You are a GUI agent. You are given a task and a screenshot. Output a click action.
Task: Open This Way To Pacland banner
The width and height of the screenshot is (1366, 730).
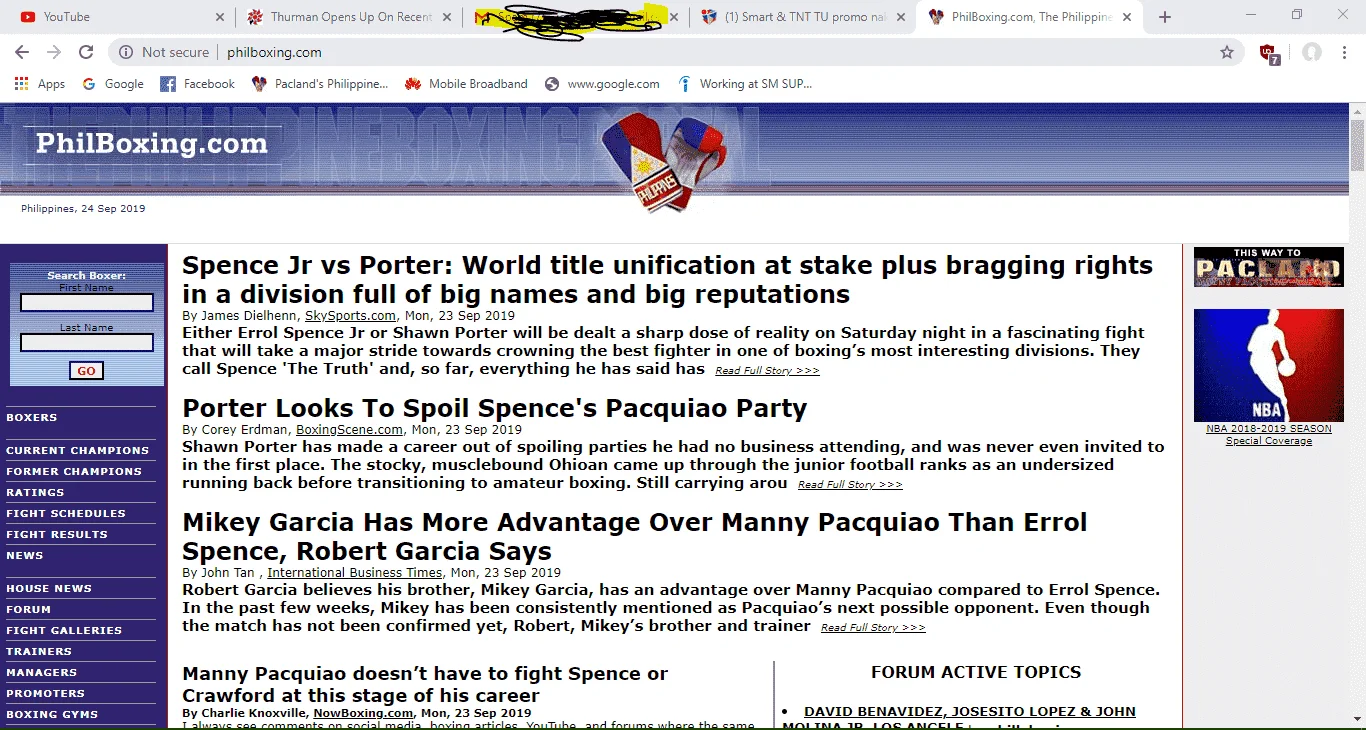(1269, 267)
